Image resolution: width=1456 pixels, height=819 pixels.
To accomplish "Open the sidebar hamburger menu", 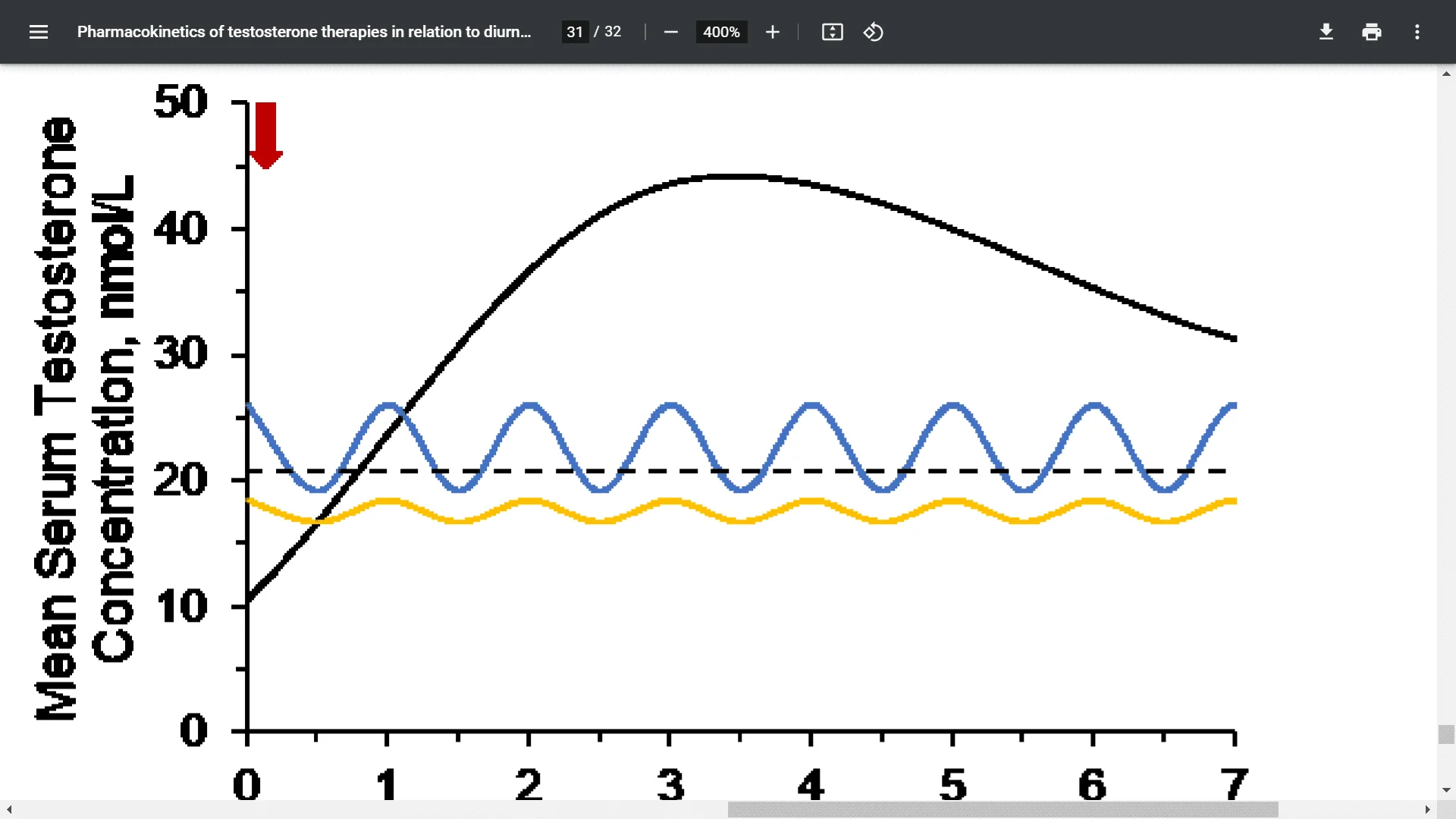I will pyautogui.click(x=39, y=32).
